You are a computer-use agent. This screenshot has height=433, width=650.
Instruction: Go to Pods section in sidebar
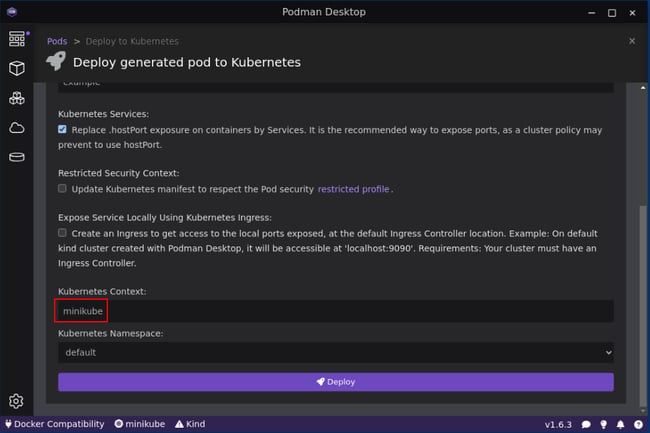point(16,99)
